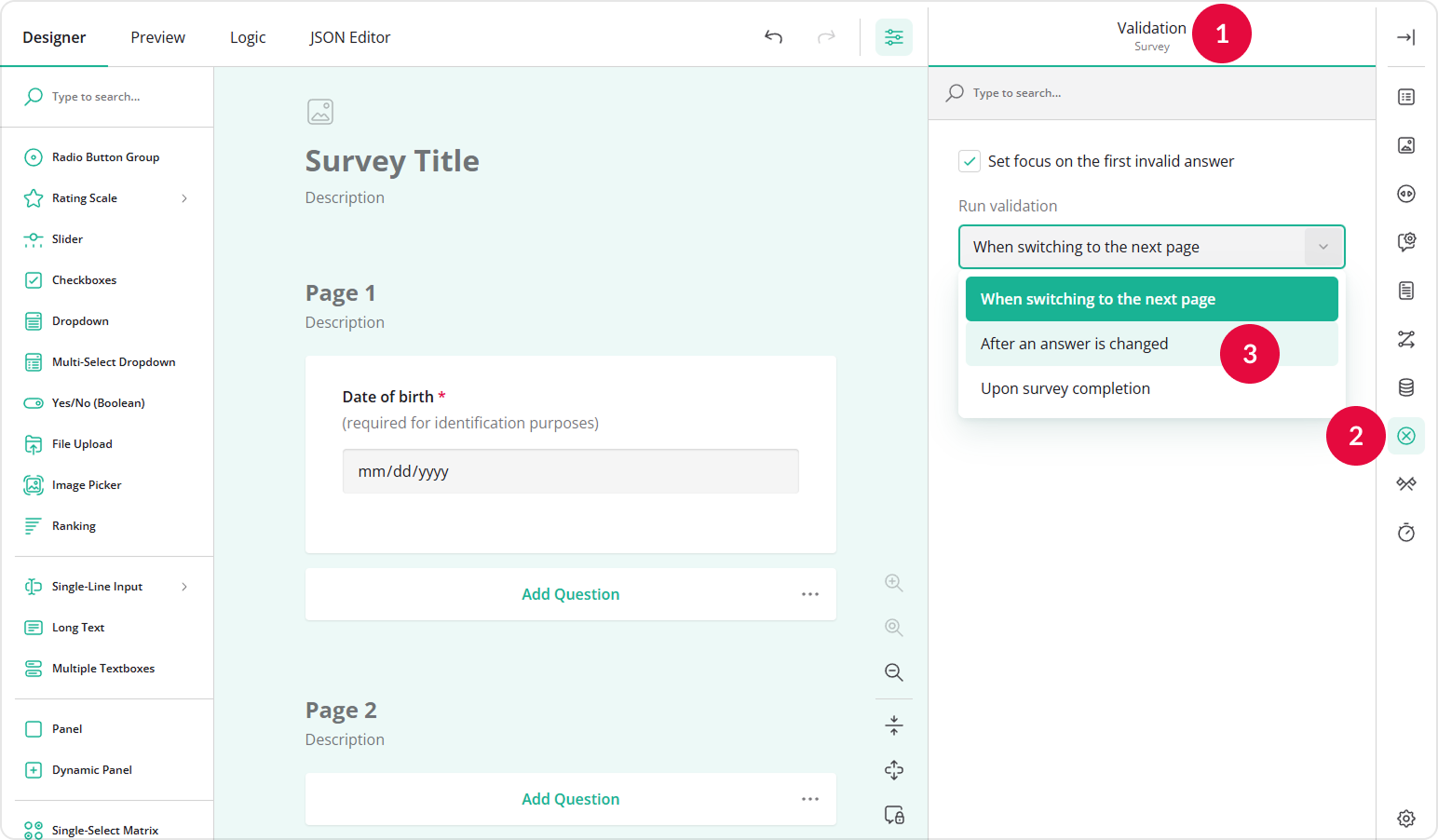Expand Single-Line Input subtypes arrow
This screenshot has width=1438, height=840.
(184, 587)
